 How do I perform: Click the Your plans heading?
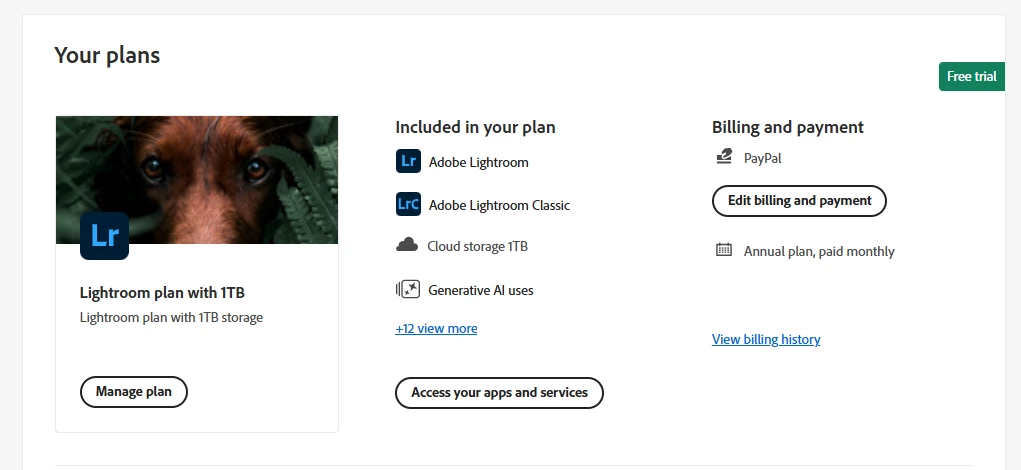click(x=107, y=55)
